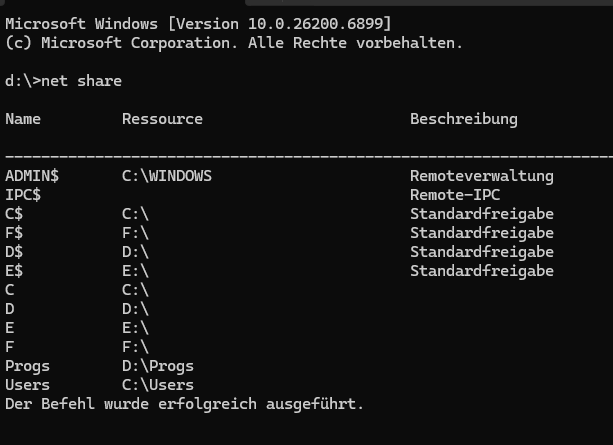613x445 pixels.
Task: Click Standardfreigabe text in the C$ row
Action: point(481,214)
